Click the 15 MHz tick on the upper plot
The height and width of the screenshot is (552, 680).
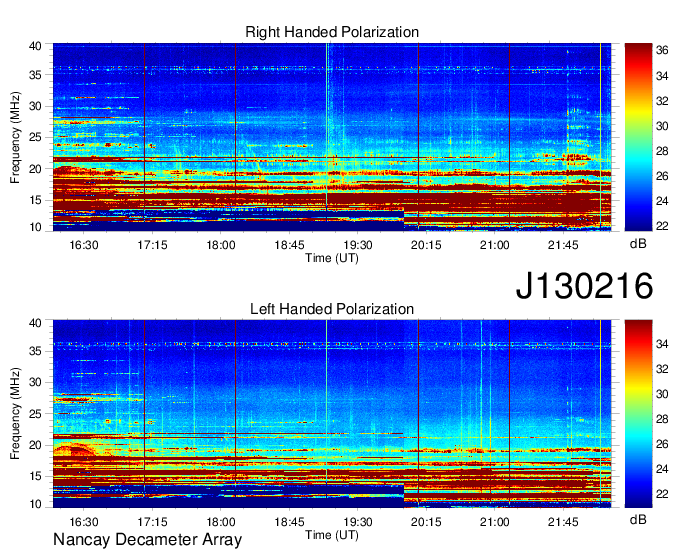[36, 200]
